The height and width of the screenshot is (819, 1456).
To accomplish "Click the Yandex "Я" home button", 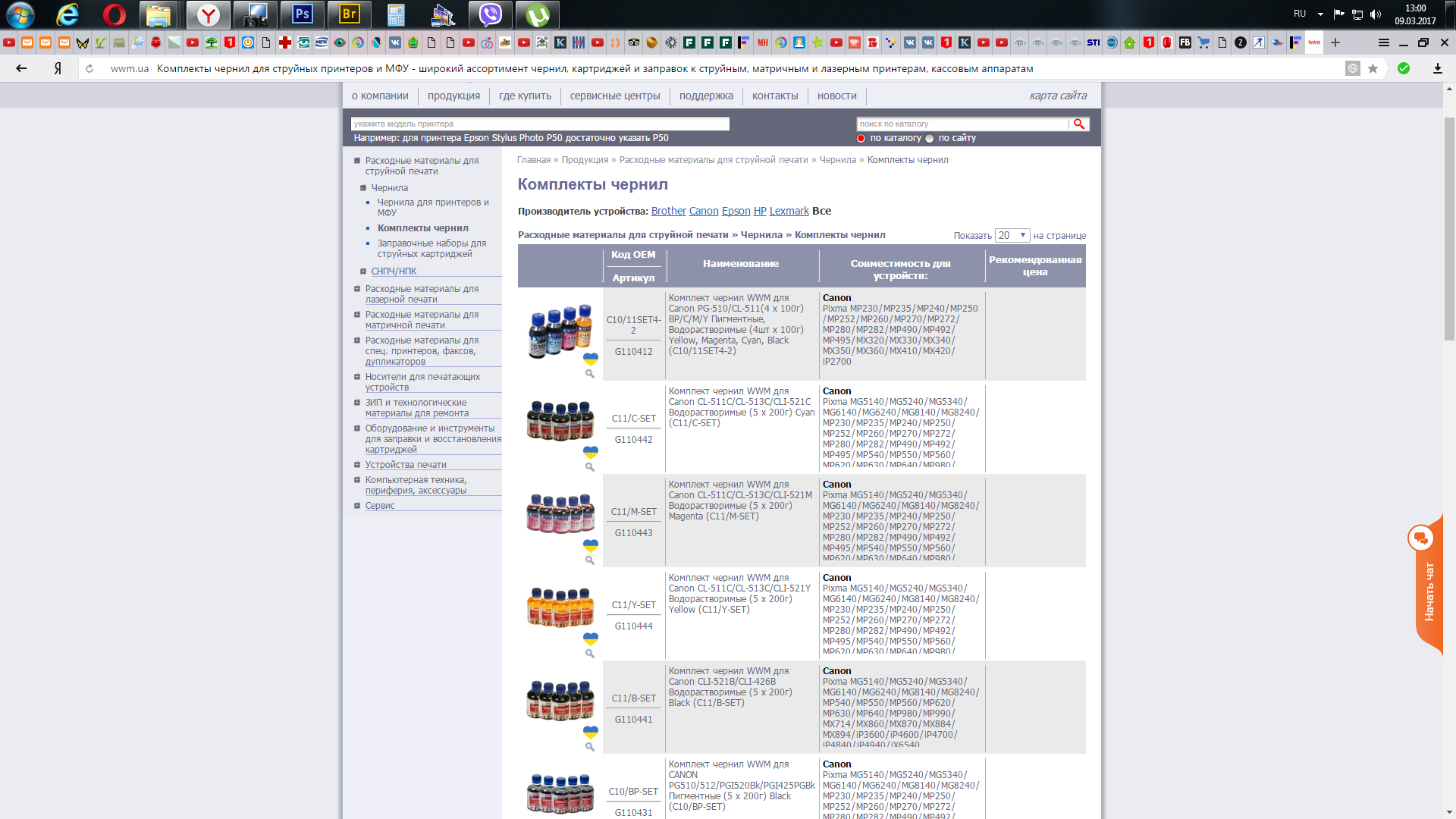I will pos(58,68).
